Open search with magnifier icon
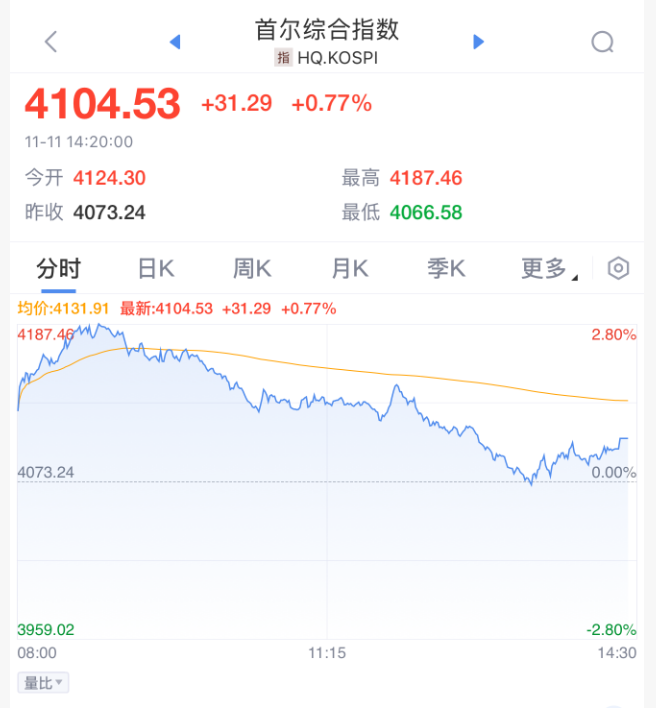This screenshot has height=708, width=656. click(602, 42)
